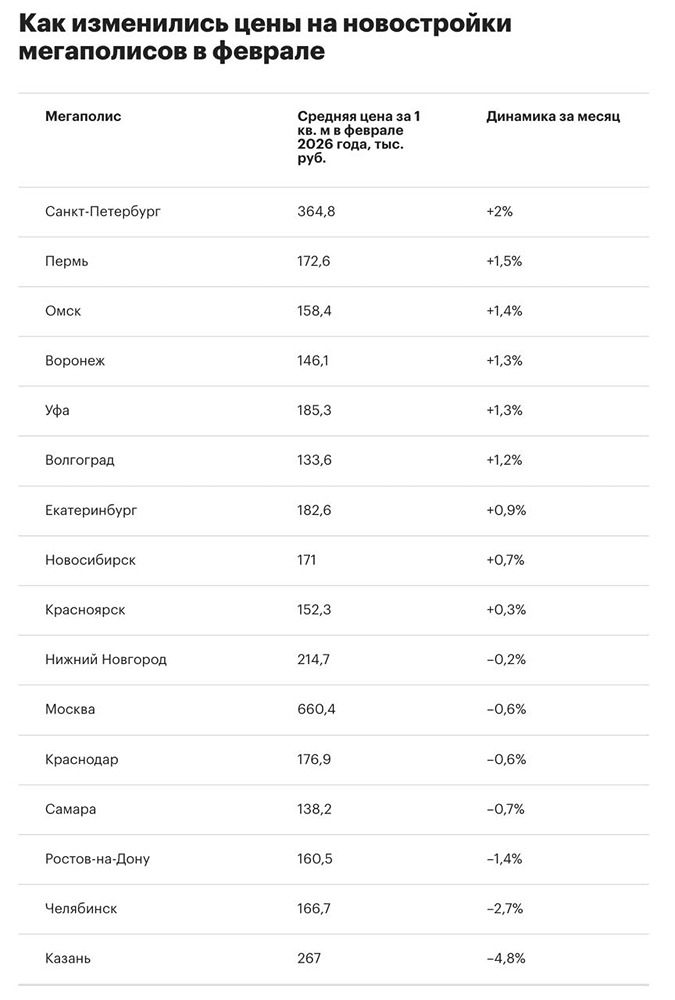Click the 185,3 price for Уфа
675x1000 pixels.
315,411
